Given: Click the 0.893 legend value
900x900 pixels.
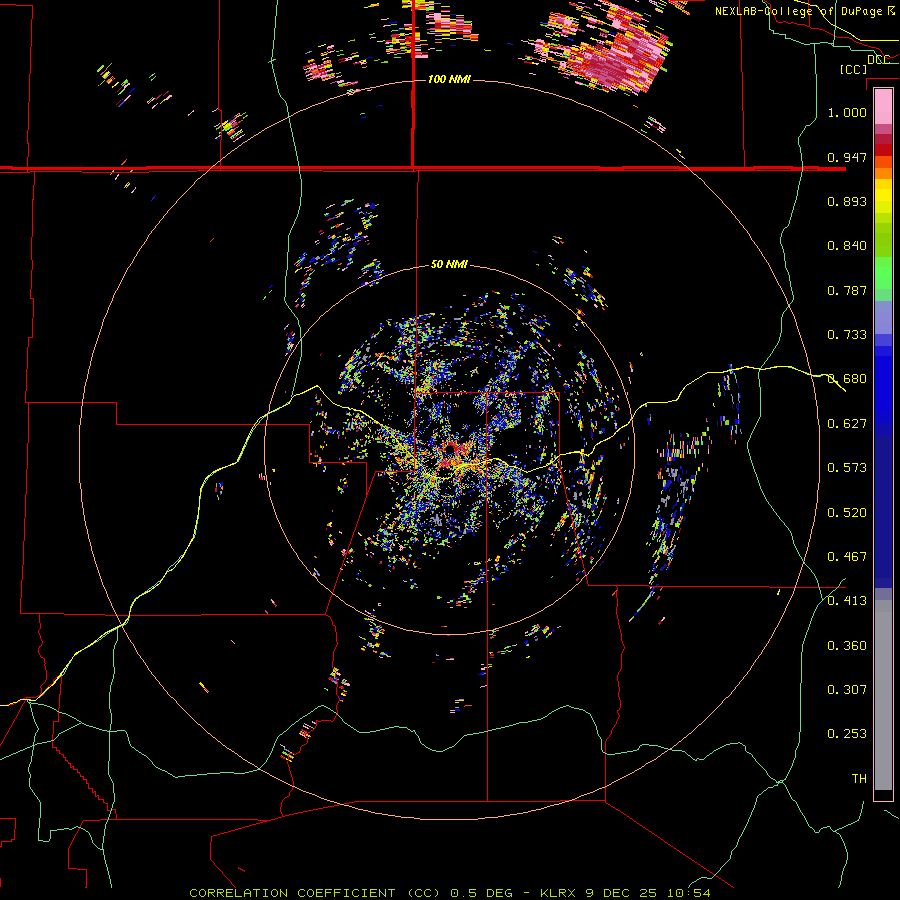Looking at the screenshot, I should coord(847,201).
